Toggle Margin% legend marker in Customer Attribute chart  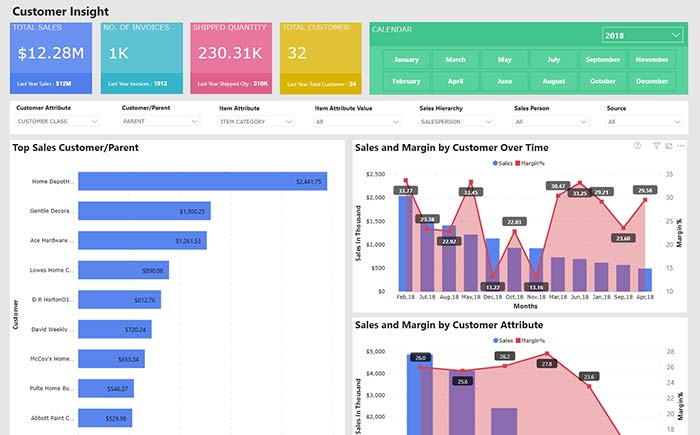(518, 340)
